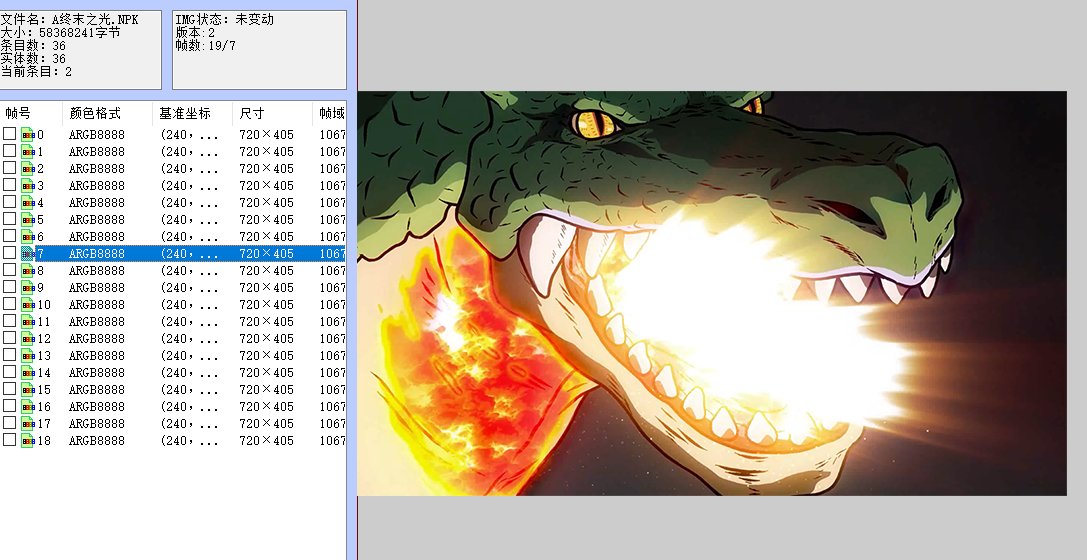Click the image icon of frame 13

(28, 355)
